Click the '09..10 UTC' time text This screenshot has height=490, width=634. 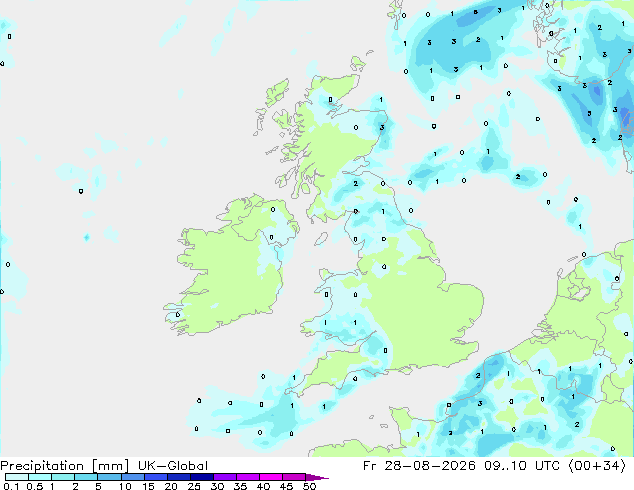[x=523, y=466]
